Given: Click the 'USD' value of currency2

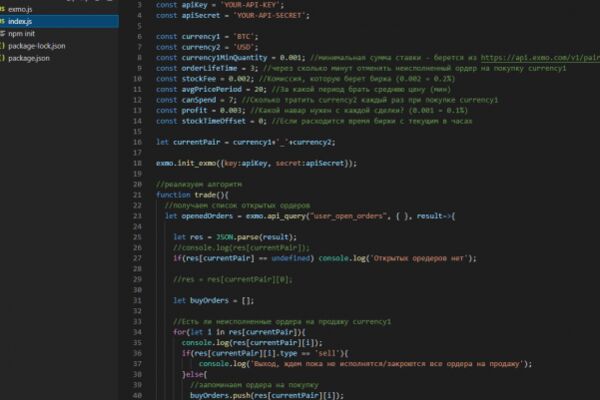Looking at the screenshot, I should (x=244, y=47).
